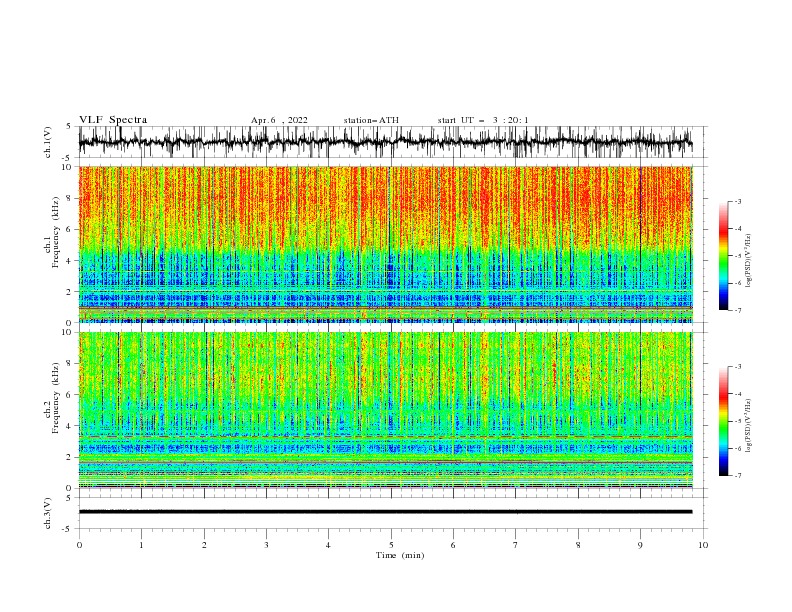Image resolution: width=792 pixels, height=612 pixels.
Task: Click the "ch.1(V)" waveform axis label
Action: (x=48, y=142)
